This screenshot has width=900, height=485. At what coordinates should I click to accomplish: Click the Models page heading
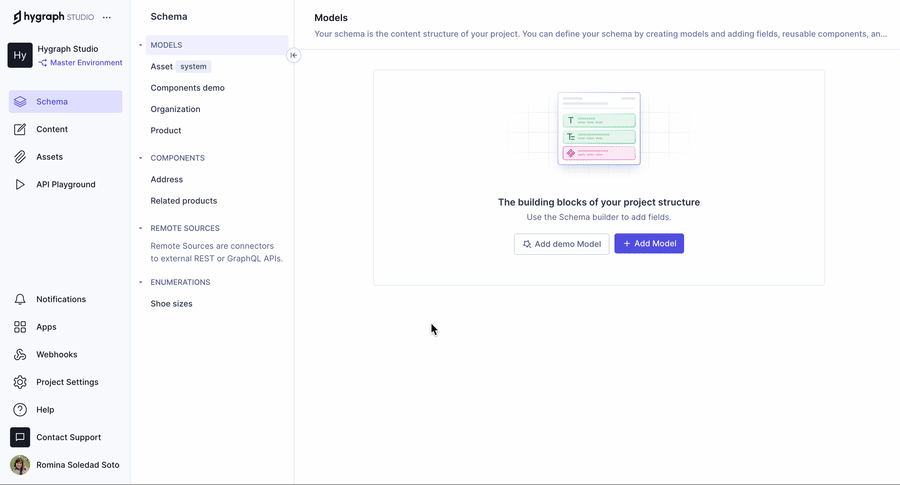pos(331,18)
